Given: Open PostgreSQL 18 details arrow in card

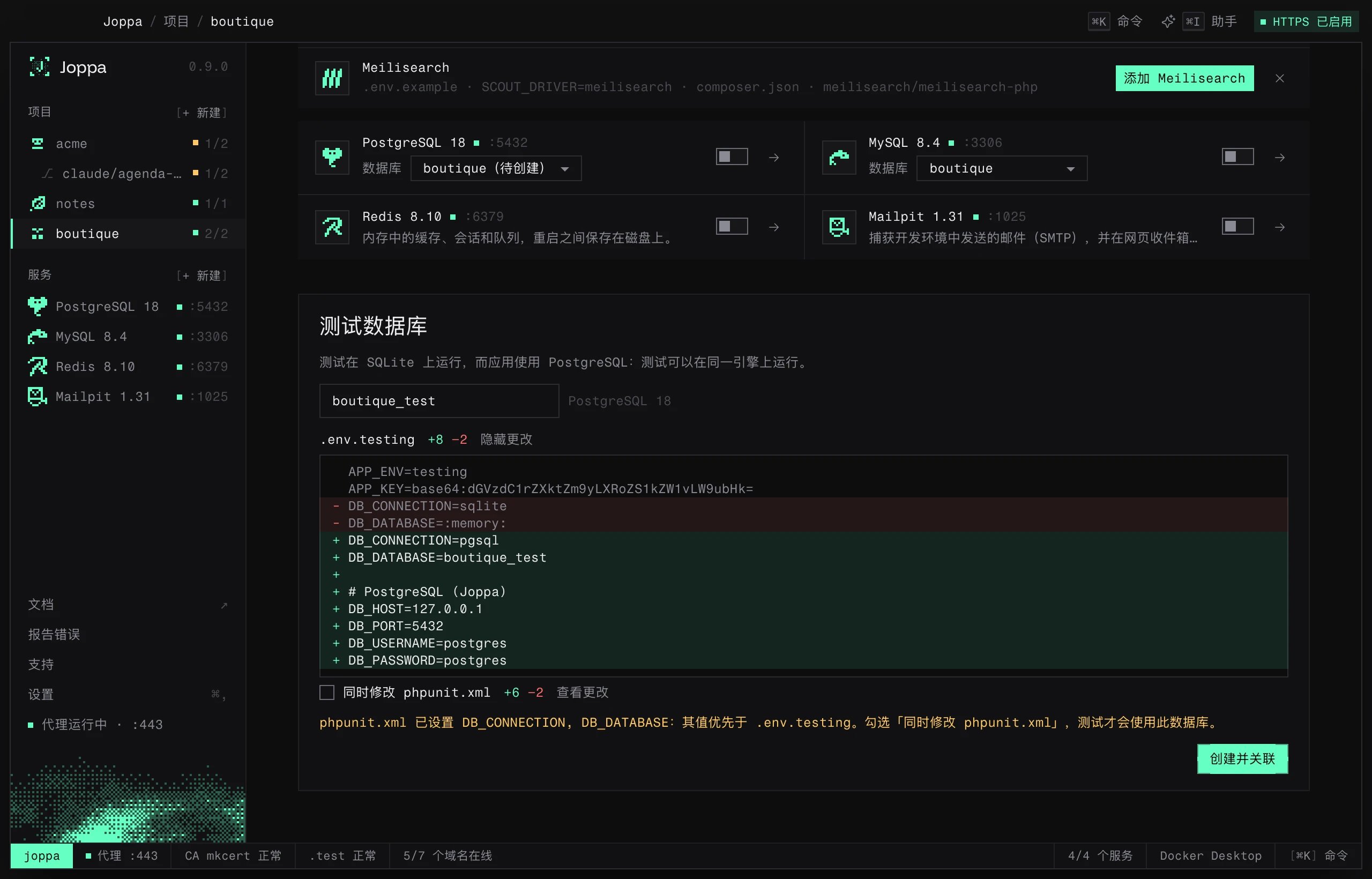Looking at the screenshot, I should pyautogui.click(x=774, y=157).
